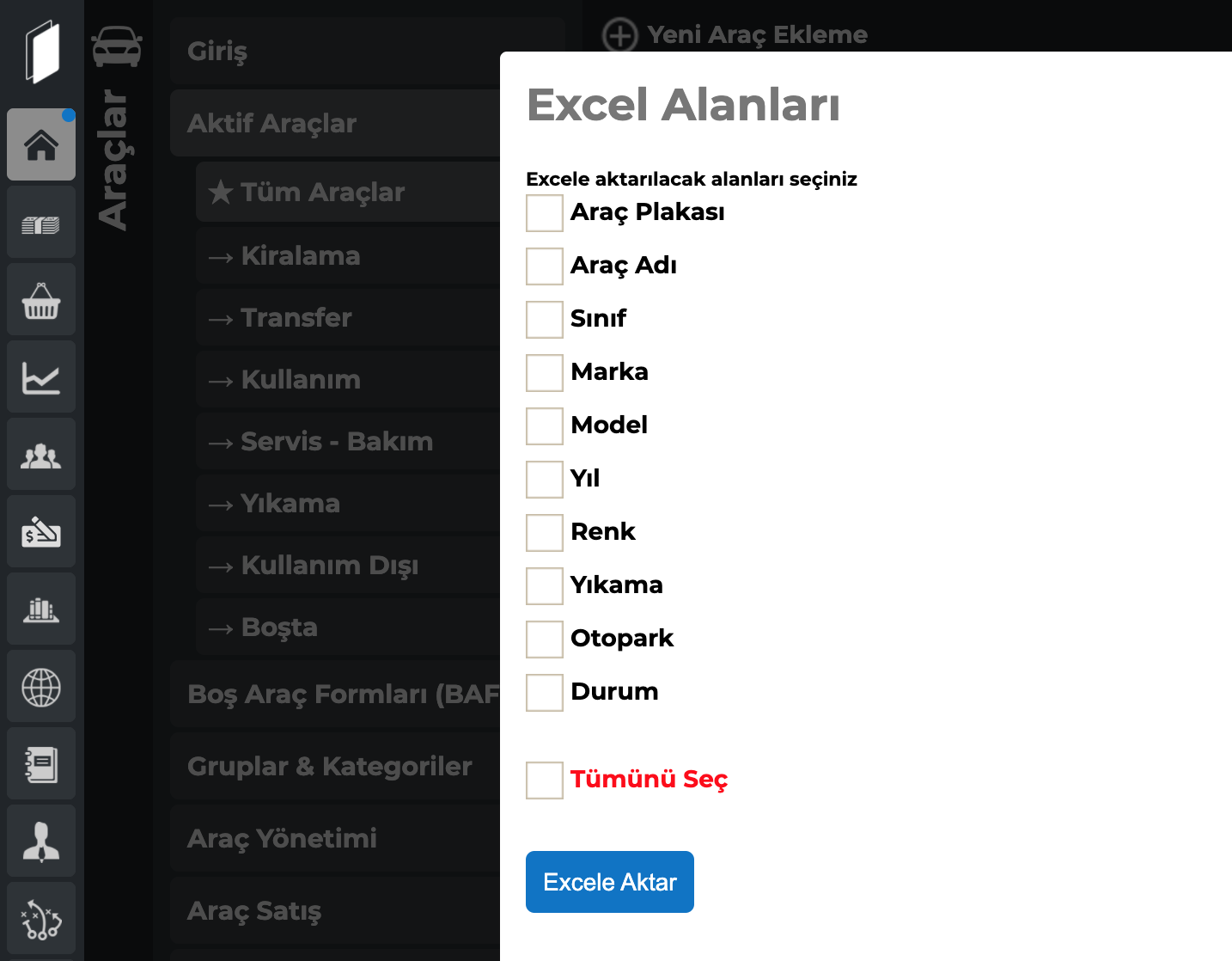Tick the Sınıf checkbox

click(x=545, y=320)
